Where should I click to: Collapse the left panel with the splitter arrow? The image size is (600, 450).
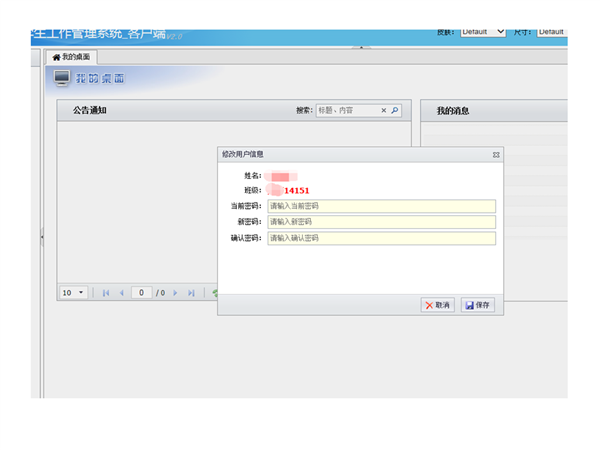pyautogui.click(x=42, y=237)
